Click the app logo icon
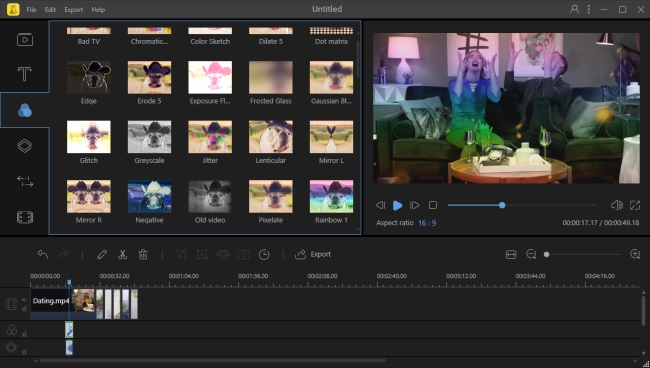650x368 pixels. click(13, 9)
